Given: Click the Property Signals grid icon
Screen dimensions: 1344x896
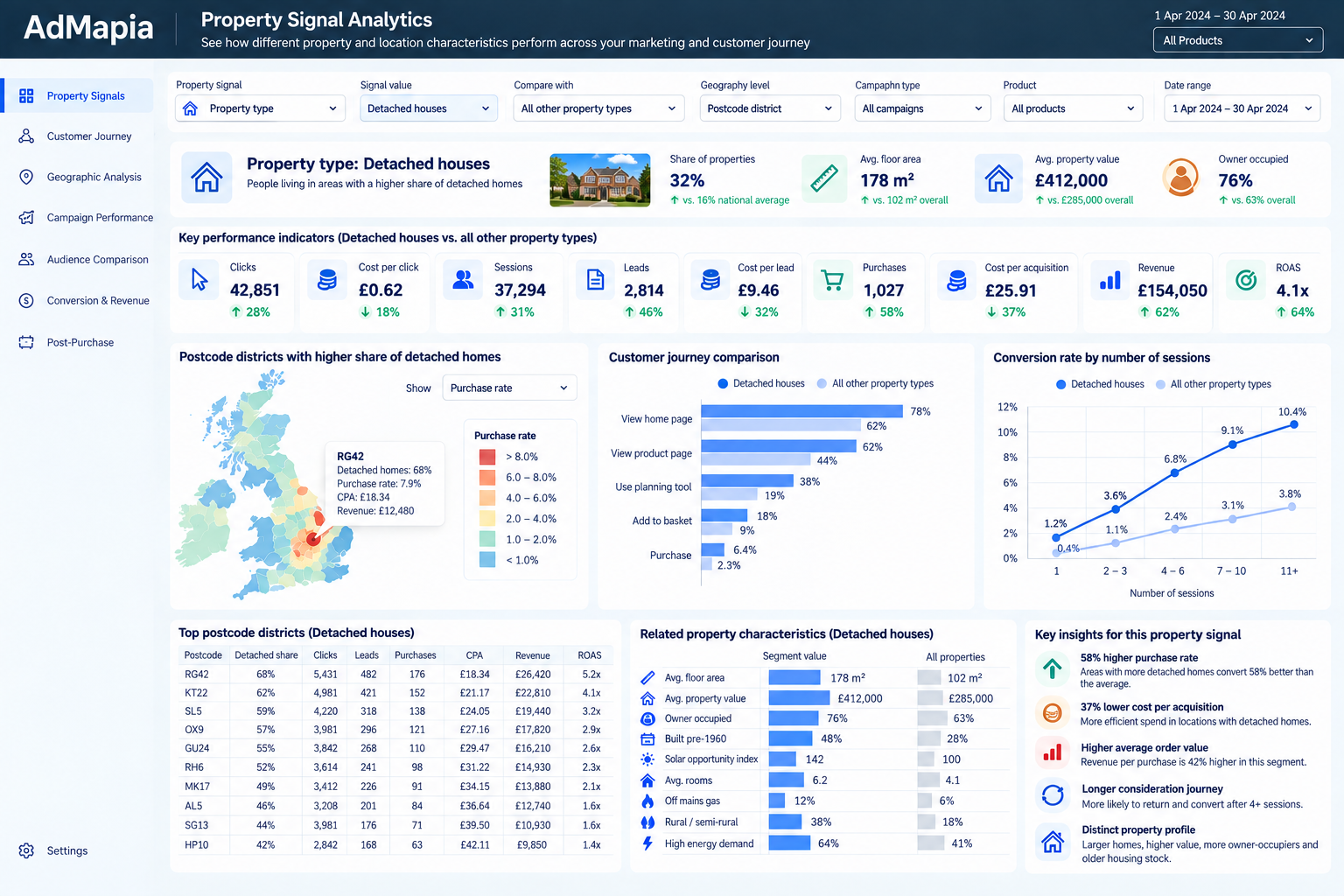Looking at the screenshot, I should pyautogui.click(x=26, y=95).
